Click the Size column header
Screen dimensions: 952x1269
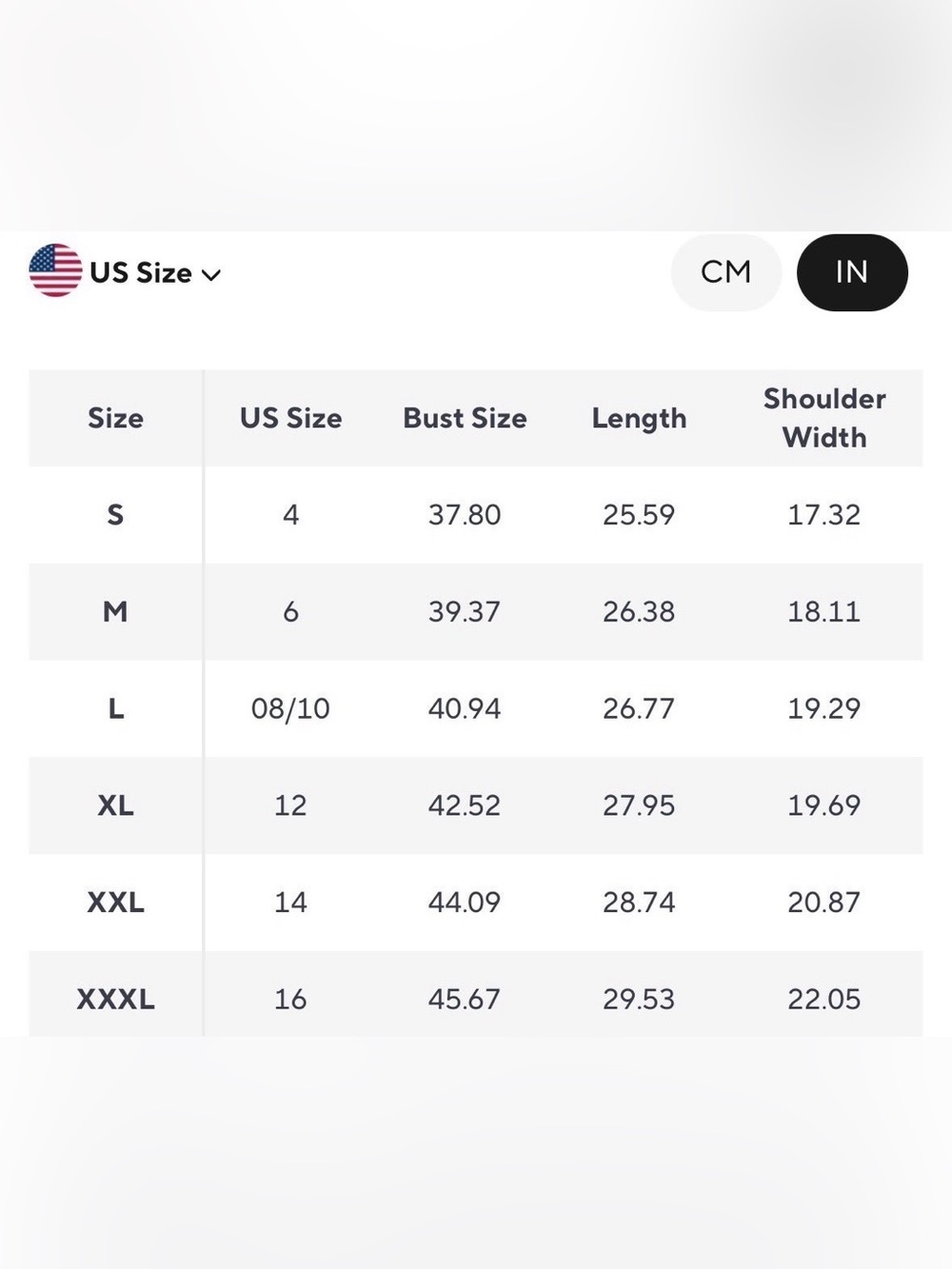(115, 418)
